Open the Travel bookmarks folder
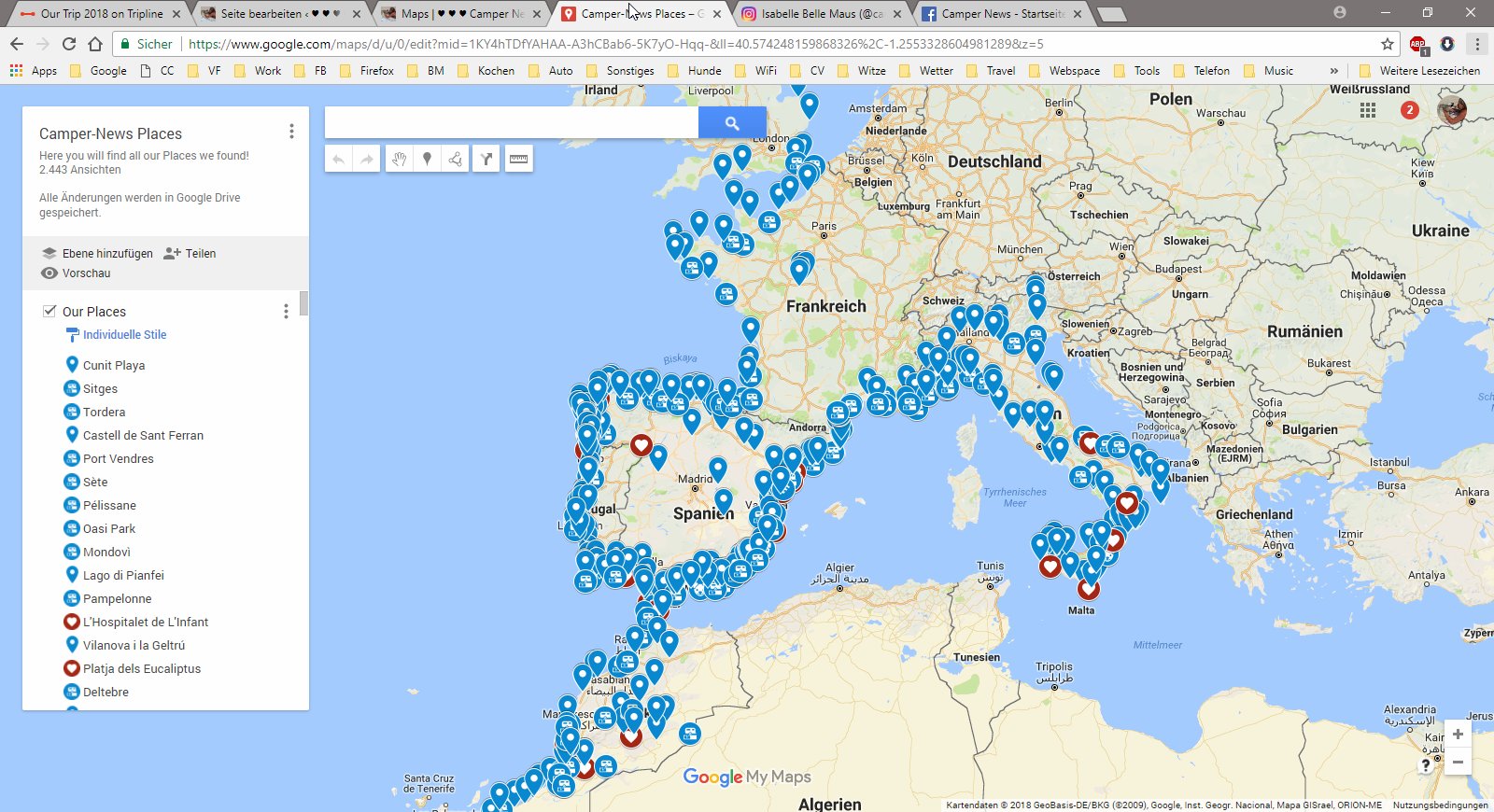1494x812 pixels. pyautogui.click(x=990, y=70)
